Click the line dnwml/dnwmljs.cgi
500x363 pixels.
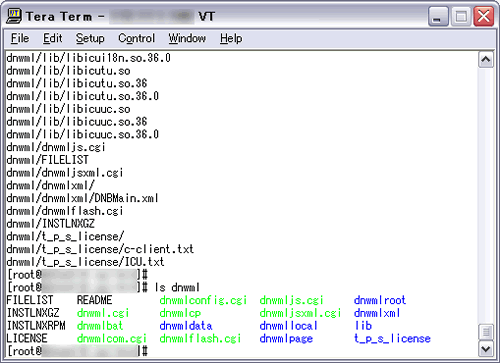pos(56,147)
